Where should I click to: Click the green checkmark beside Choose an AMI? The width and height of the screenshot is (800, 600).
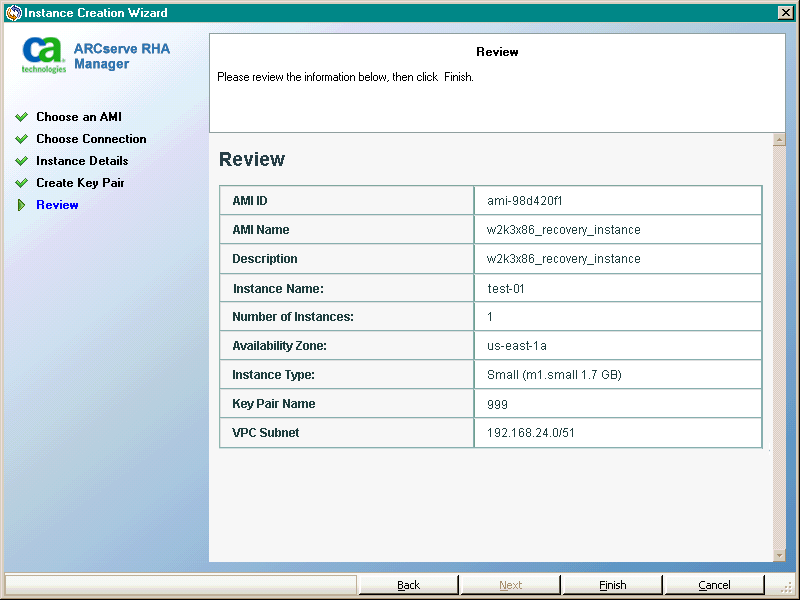[x=21, y=117]
